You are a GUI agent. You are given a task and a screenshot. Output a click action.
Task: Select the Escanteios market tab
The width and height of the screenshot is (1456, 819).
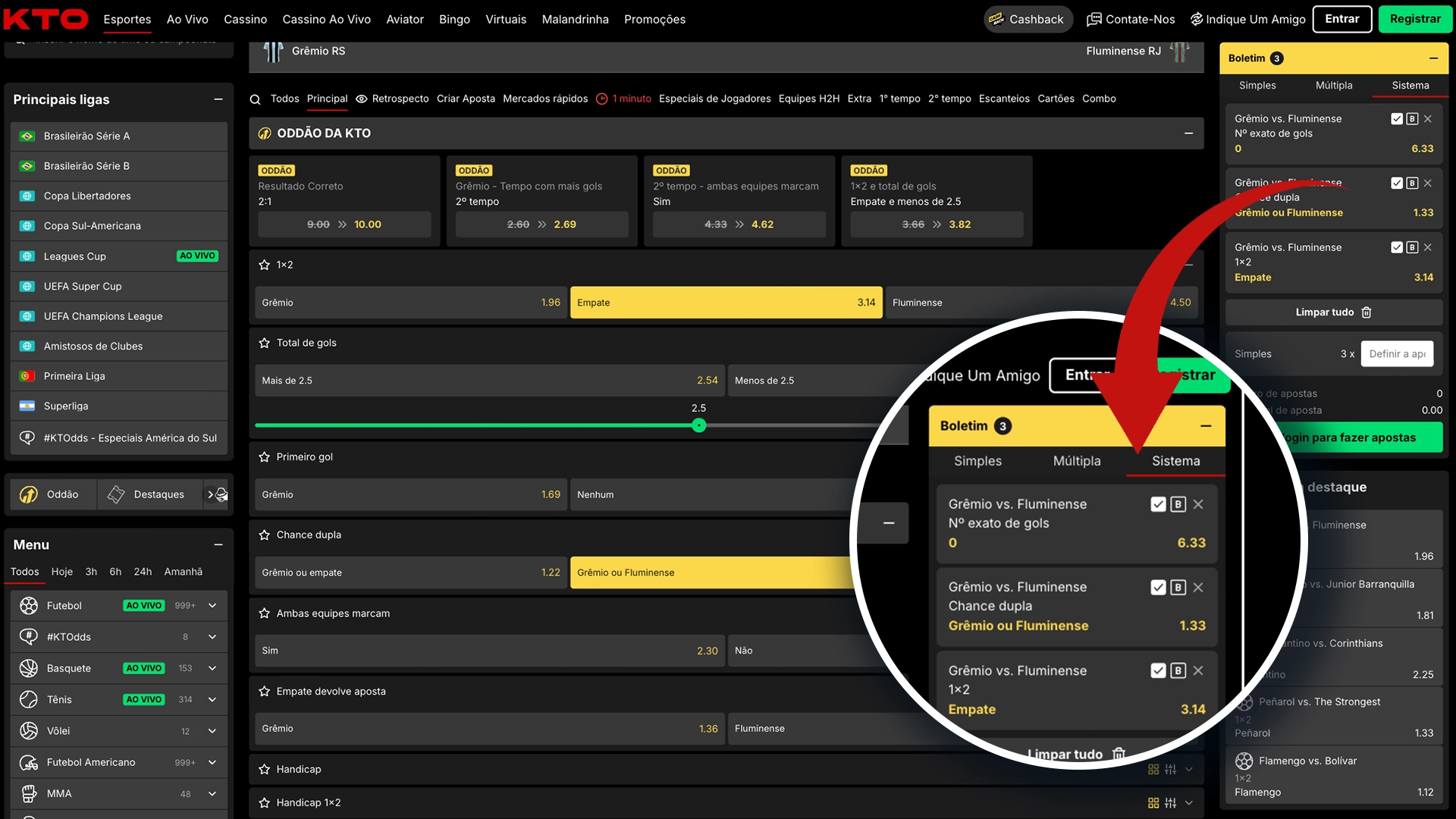tap(1004, 99)
